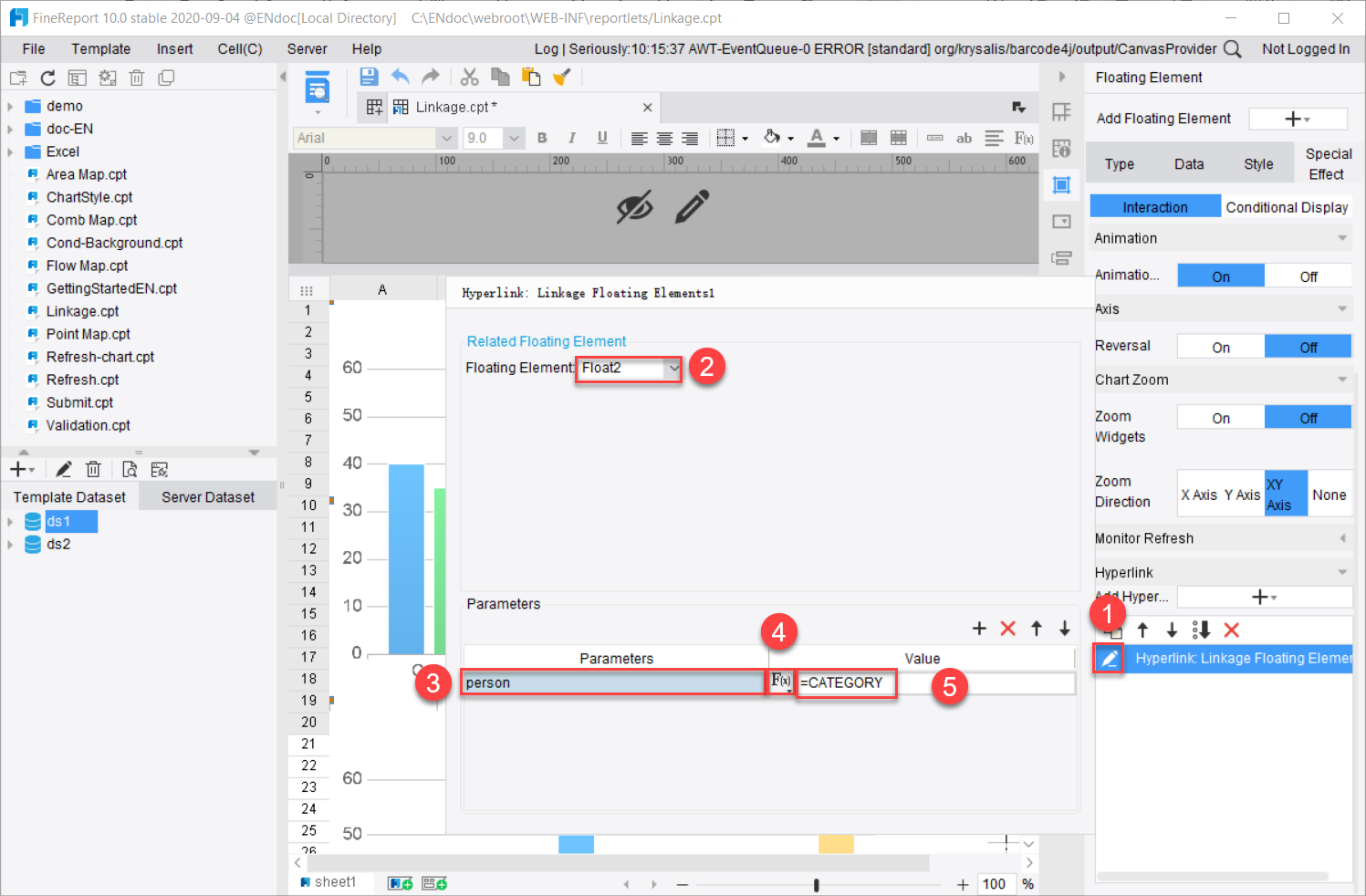The width and height of the screenshot is (1366, 896).
Task: Click the Undo arrow icon
Action: point(401,77)
